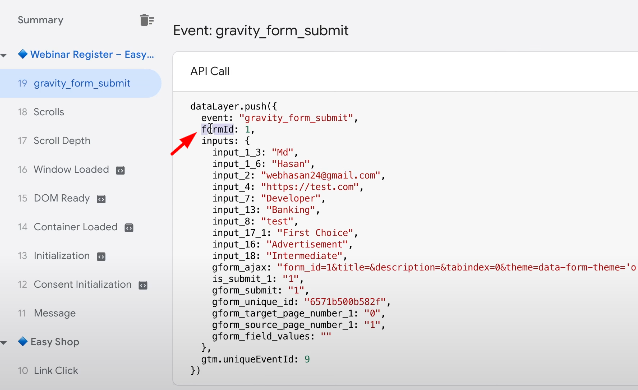Image resolution: width=638 pixels, height=390 pixels.
Task: Click the input_8 "test" line
Action: [x=255, y=221]
